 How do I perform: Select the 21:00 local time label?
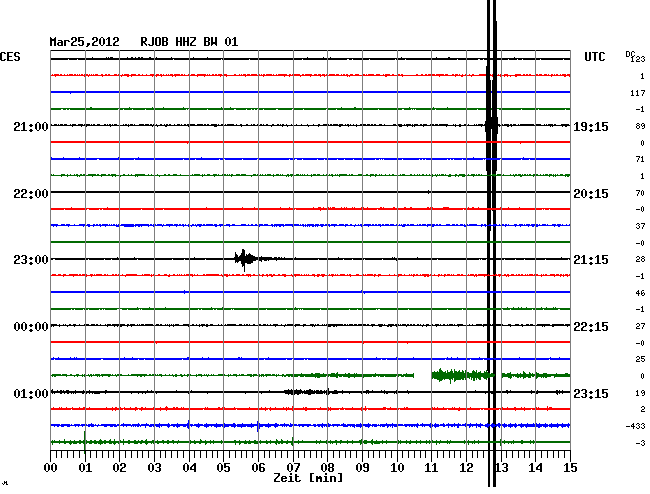pyautogui.click(x=31, y=126)
